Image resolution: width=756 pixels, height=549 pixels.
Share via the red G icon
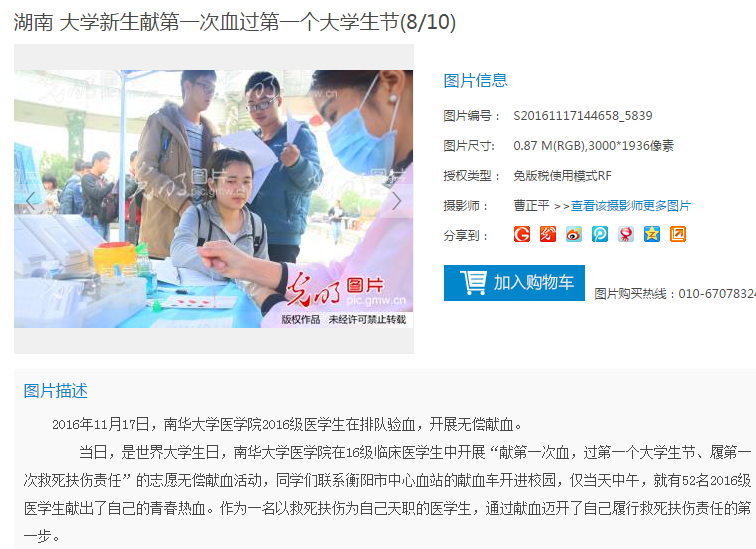(522, 234)
